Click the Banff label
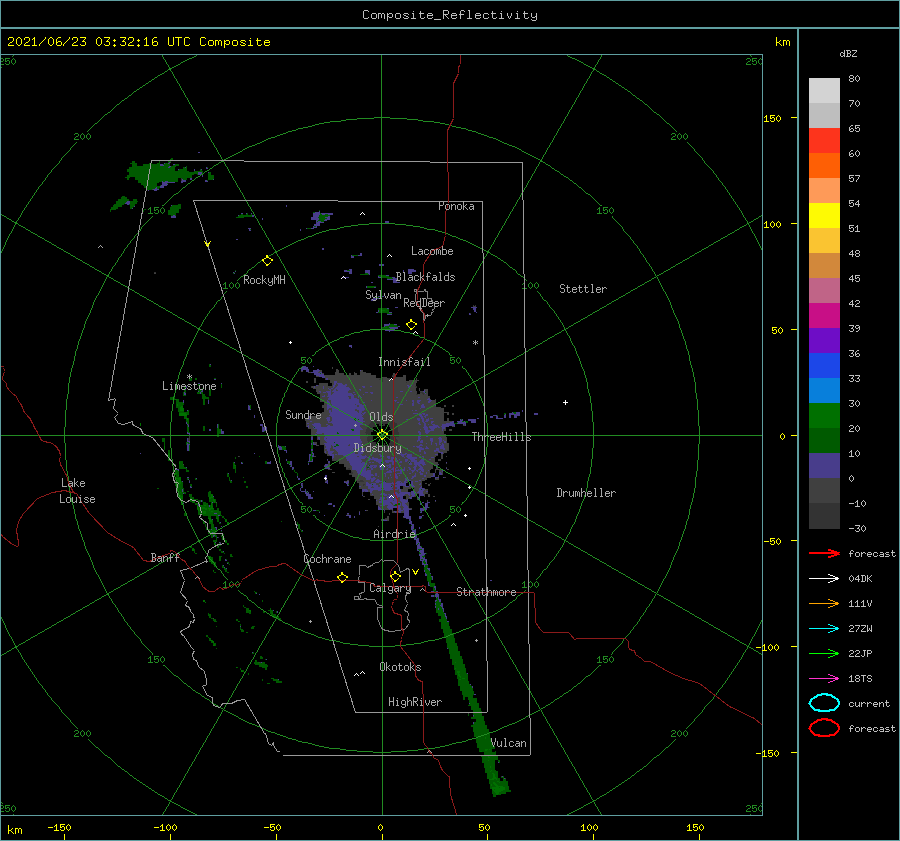Image resolution: width=900 pixels, height=841 pixels. (x=165, y=558)
